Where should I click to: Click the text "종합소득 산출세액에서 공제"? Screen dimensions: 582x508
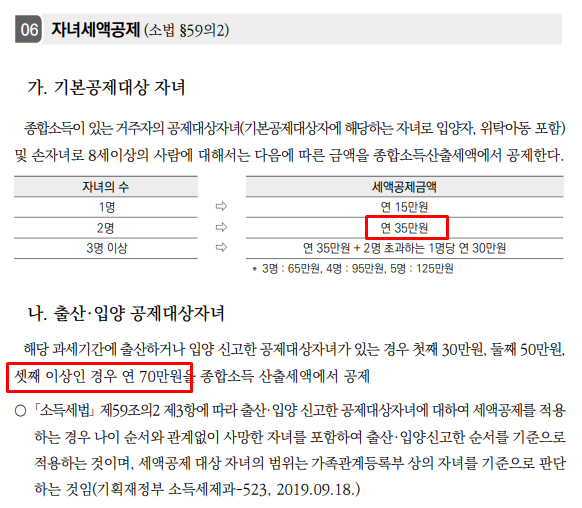pos(285,377)
